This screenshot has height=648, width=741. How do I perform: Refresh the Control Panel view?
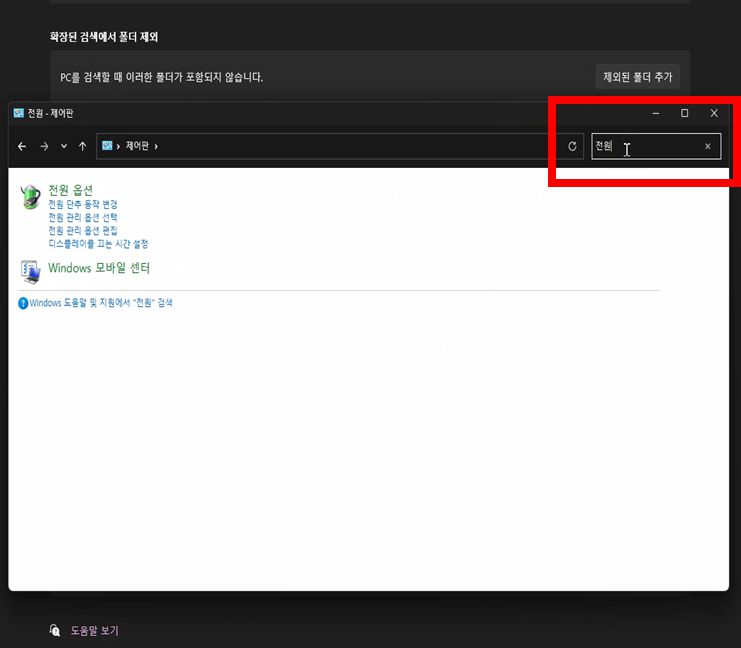(572, 147)
